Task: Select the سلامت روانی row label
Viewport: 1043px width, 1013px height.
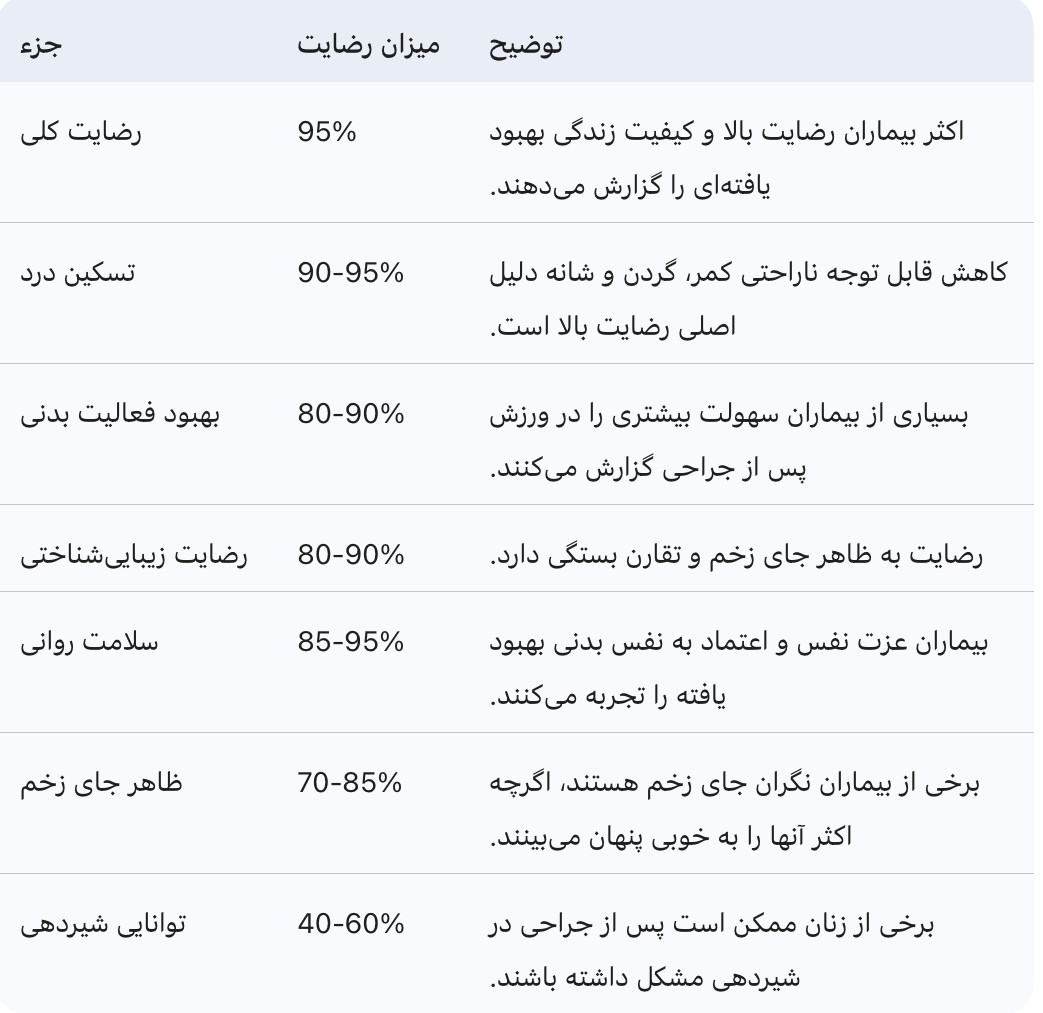Action: click(90, 642)
